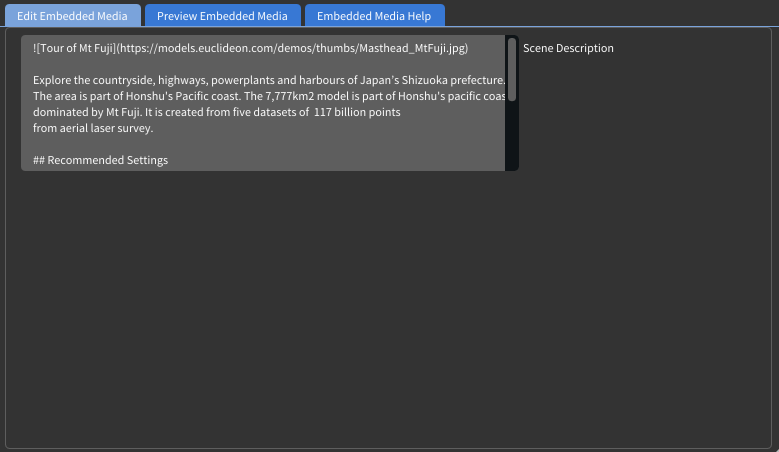779x452 pixels.
Task: Click the '## Recommended Settings' heading line
Action: [x=100, y=160]
